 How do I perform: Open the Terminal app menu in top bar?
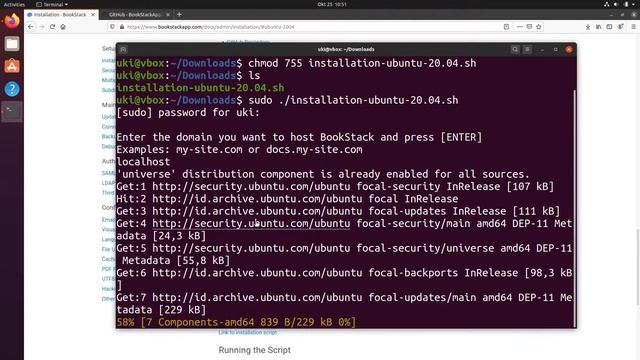[52, 4]
